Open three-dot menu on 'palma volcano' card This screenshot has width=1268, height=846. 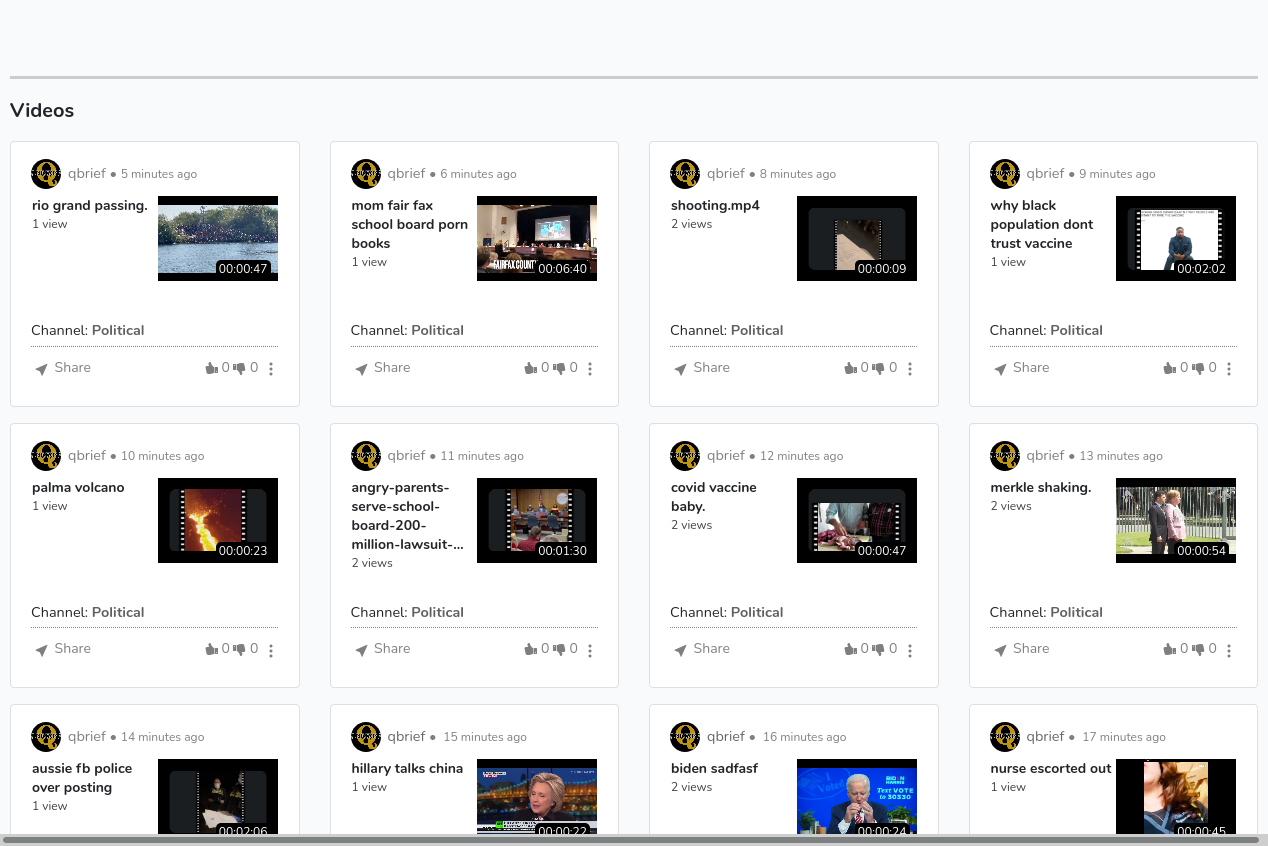click(271, 651)
